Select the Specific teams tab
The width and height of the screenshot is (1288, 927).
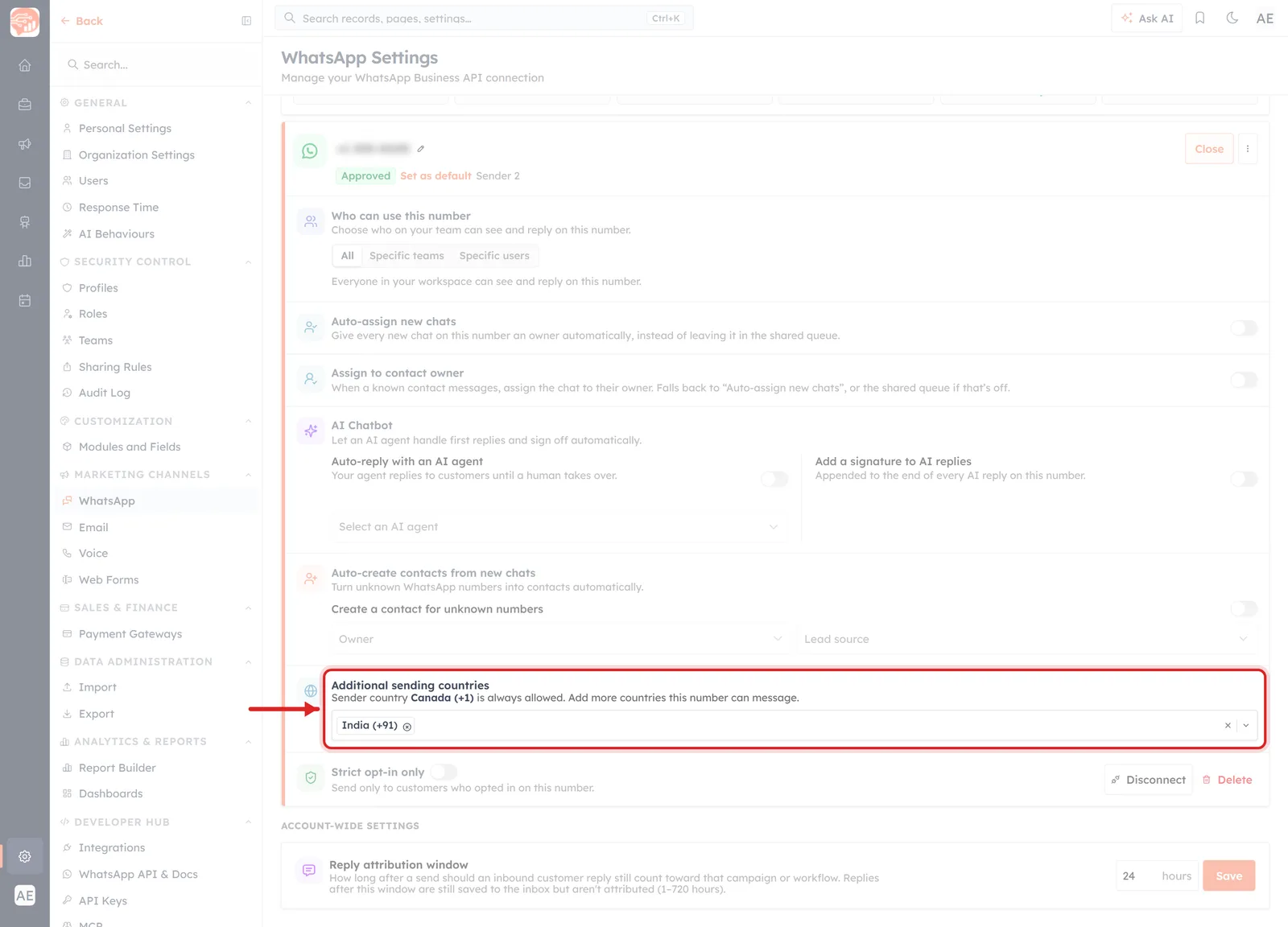coord(407,256)
